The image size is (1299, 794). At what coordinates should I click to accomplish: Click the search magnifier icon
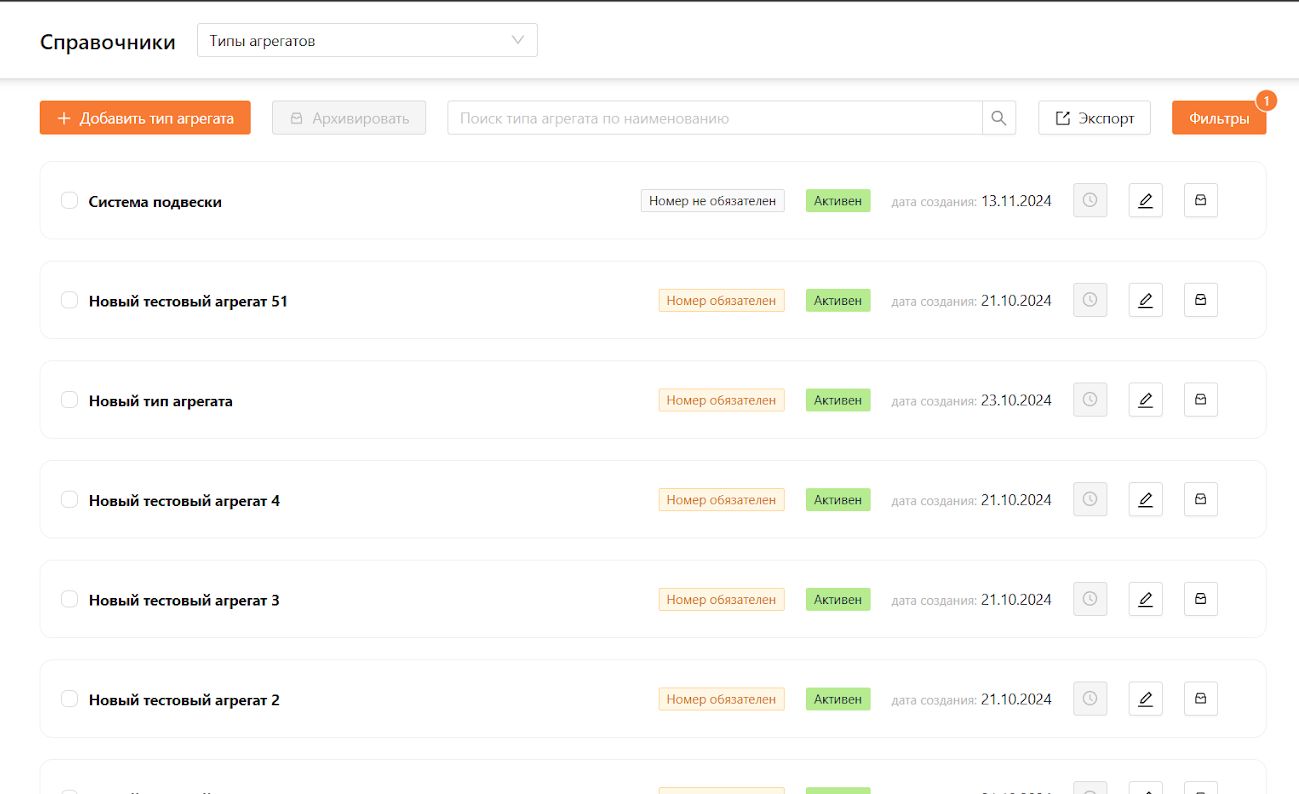[999, 118]
